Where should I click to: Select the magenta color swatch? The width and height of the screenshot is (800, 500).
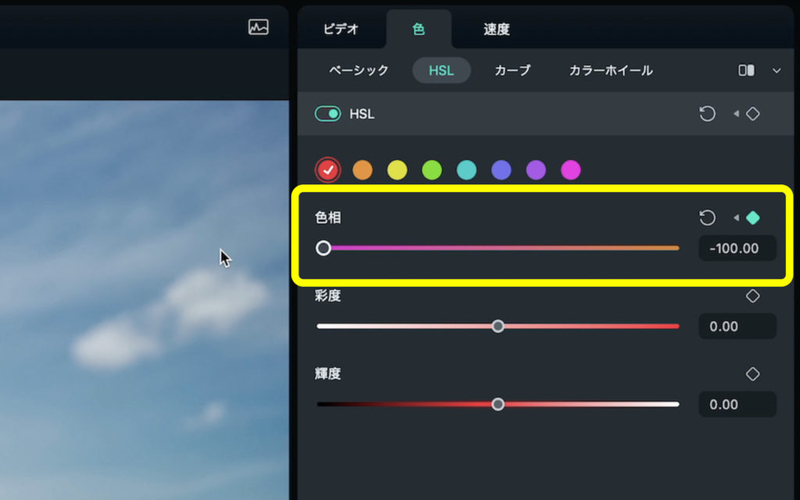[x=571, y=170]
